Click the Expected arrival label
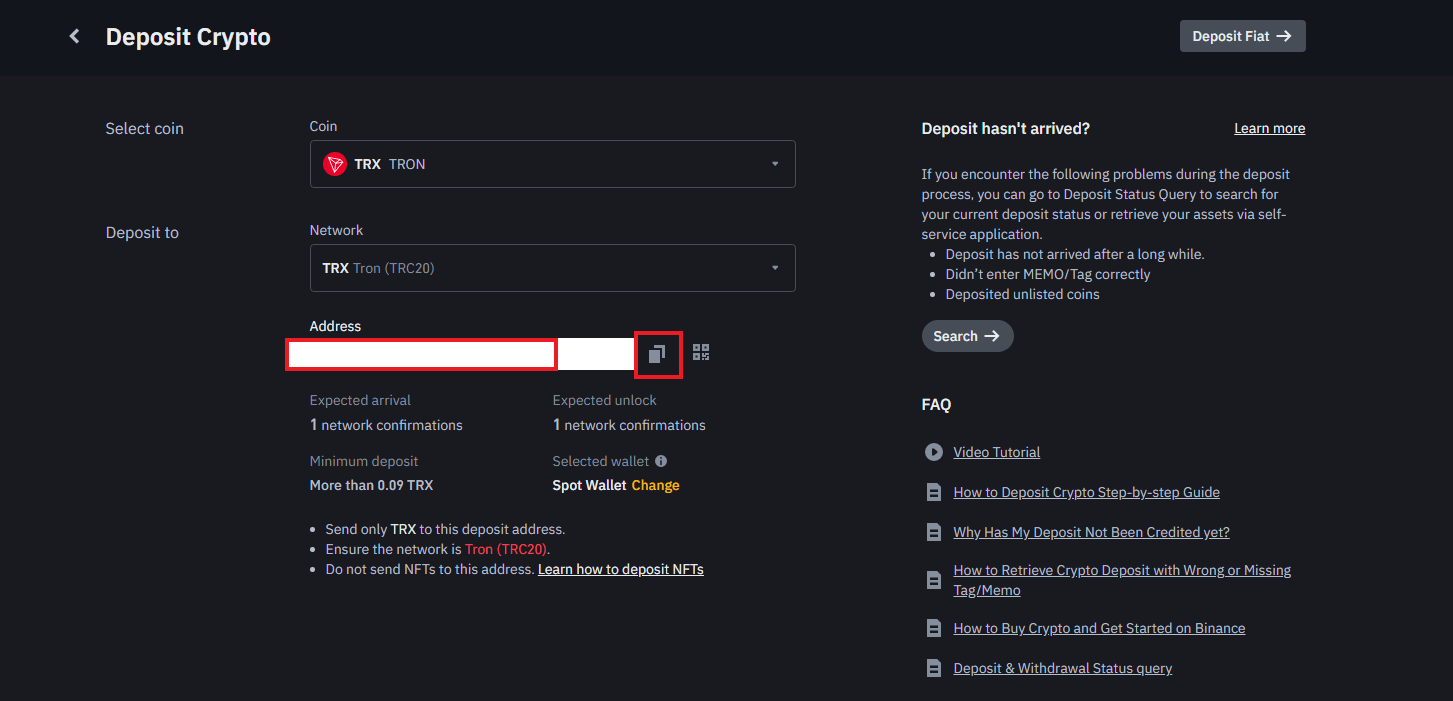 pyautogui.click(x=361, y=400)
